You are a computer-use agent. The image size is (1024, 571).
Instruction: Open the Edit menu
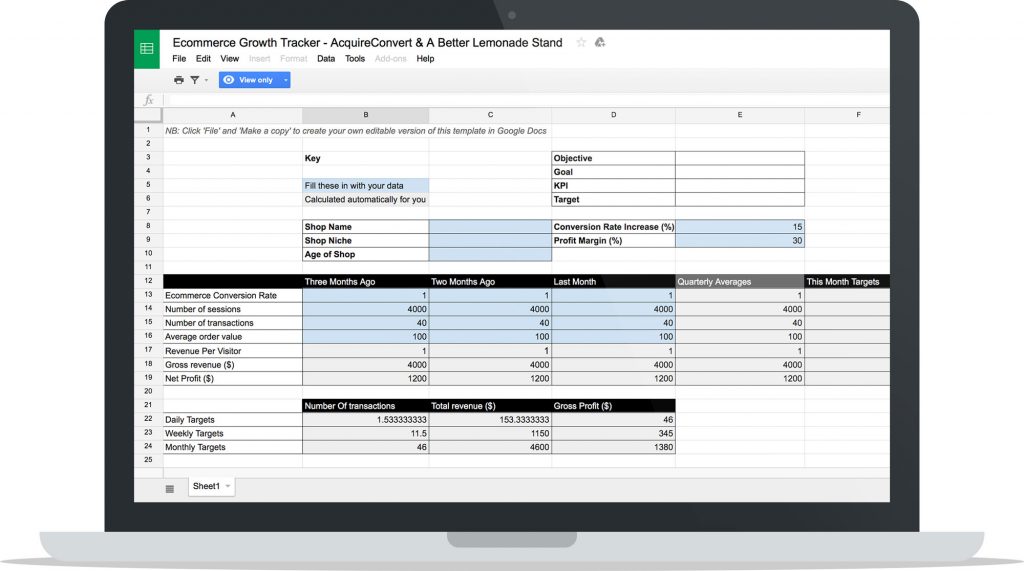coord(203,59)
